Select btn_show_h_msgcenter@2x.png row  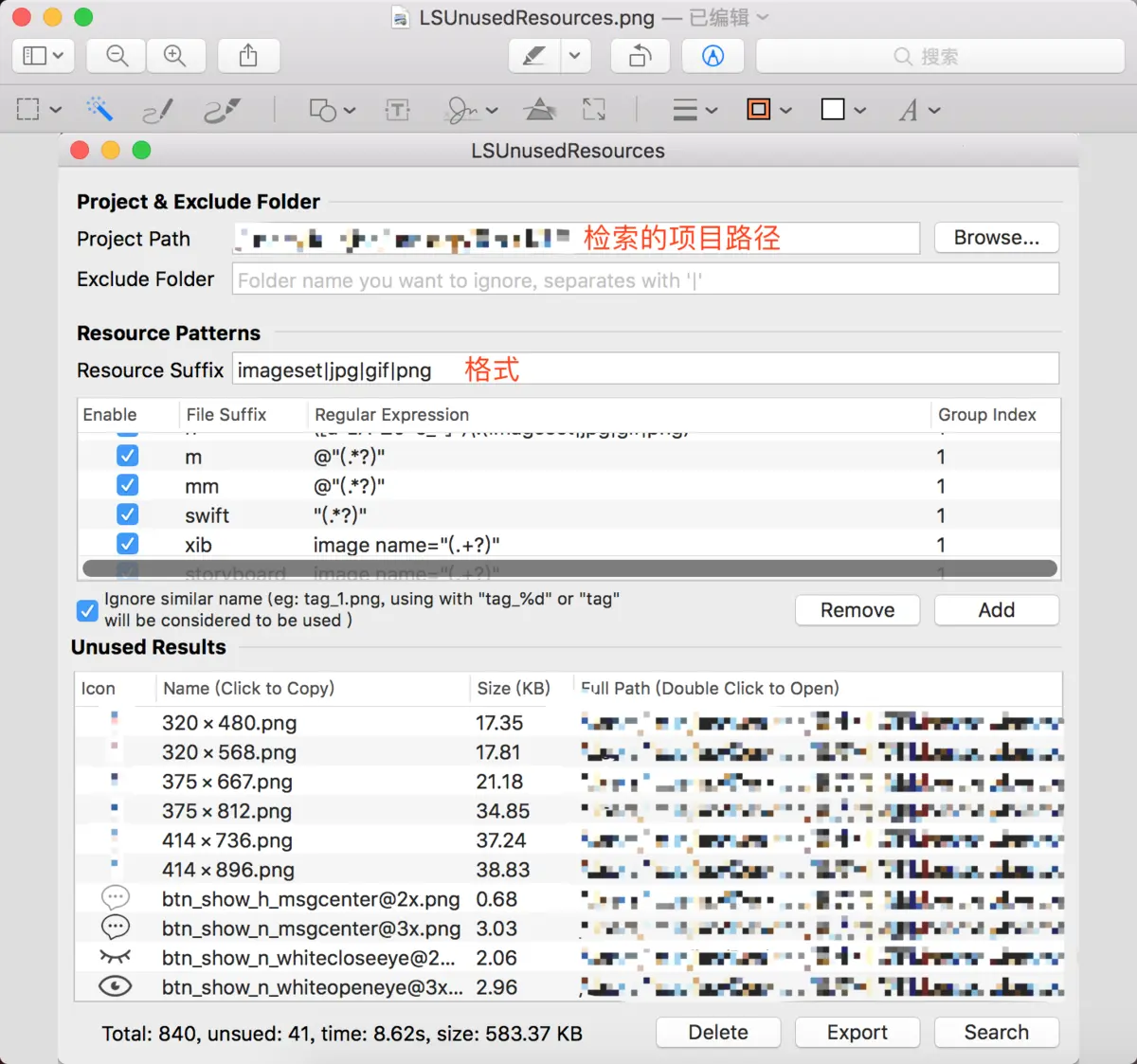coord(568,899)
